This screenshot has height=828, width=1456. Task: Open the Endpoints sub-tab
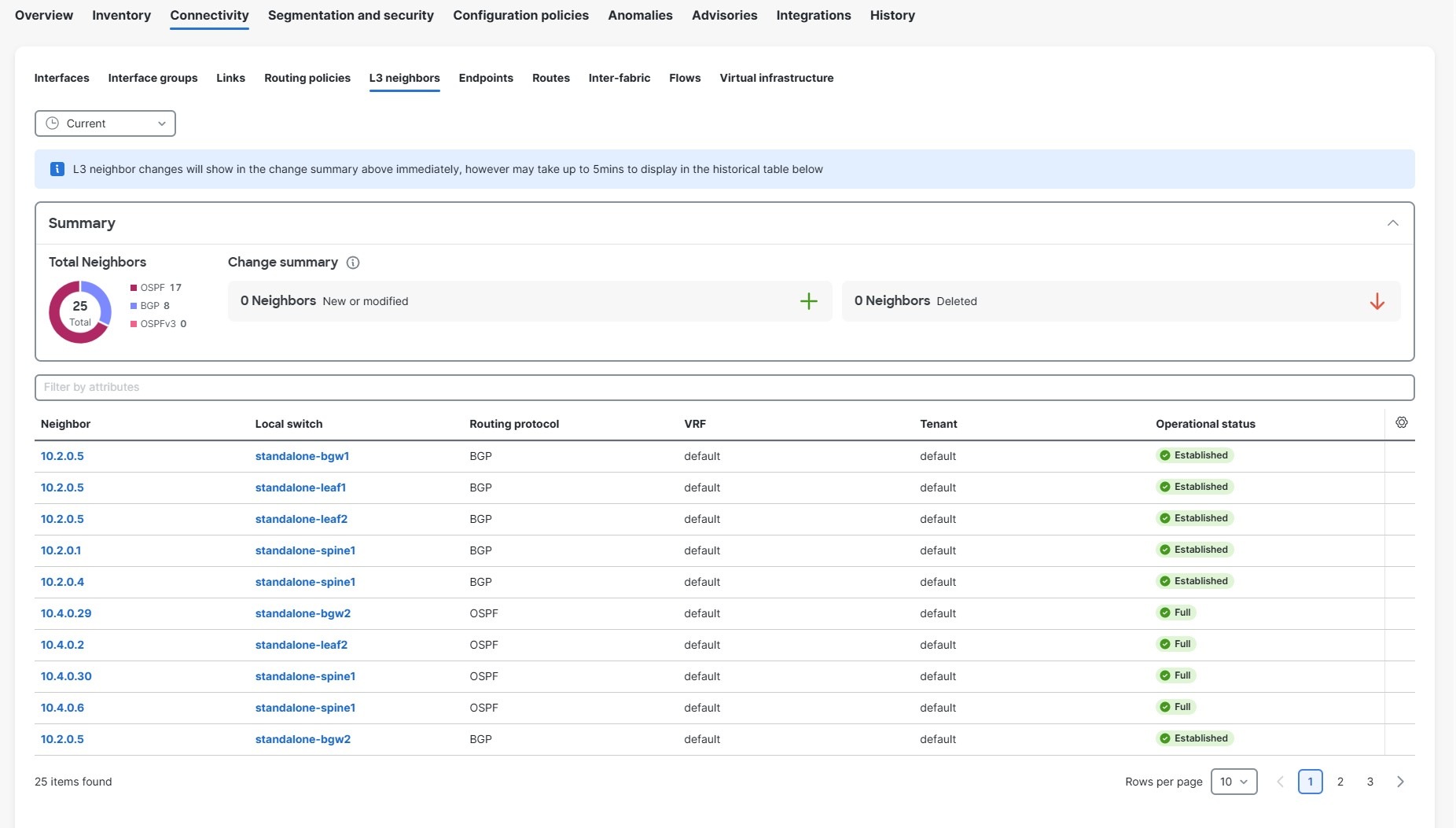coord(485,78)
